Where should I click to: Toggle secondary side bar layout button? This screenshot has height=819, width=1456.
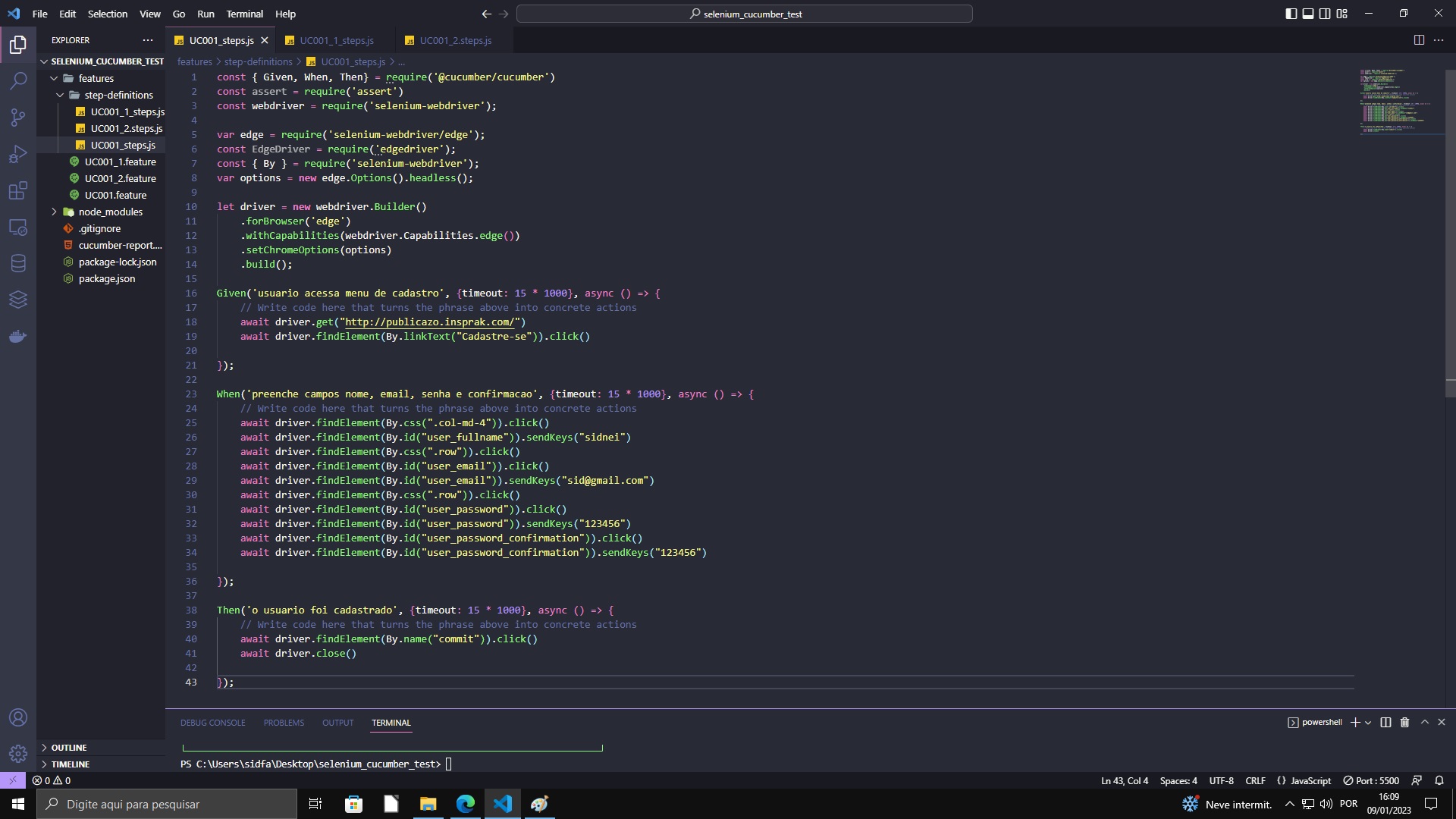coord(1324,14)
